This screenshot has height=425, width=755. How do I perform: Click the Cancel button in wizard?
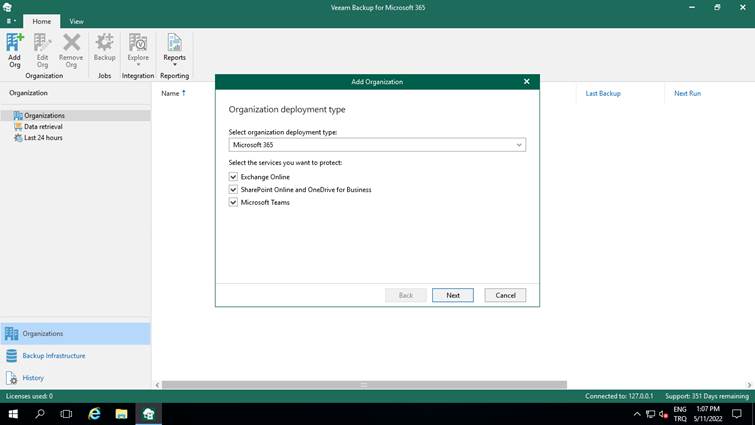tap(505, 295)
